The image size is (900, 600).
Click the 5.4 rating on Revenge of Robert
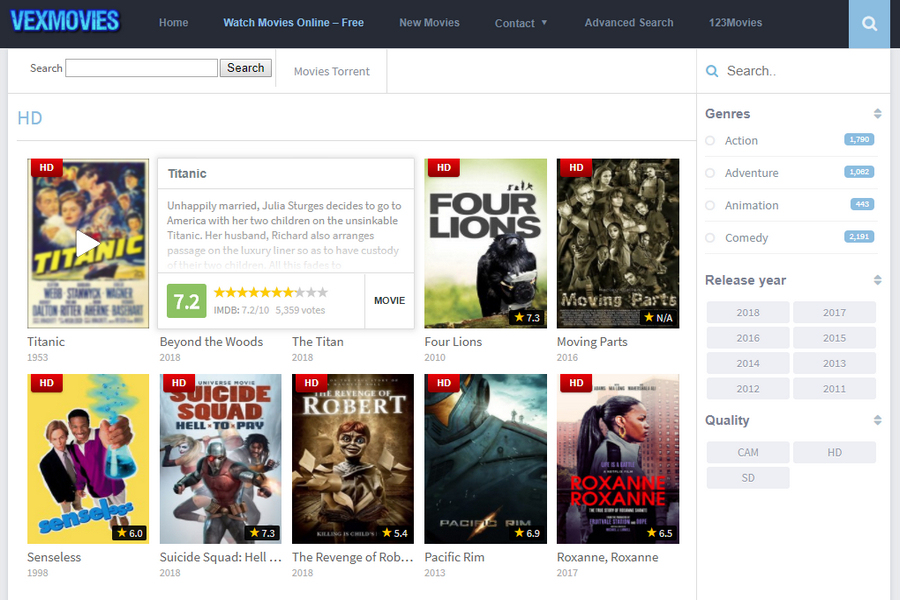point(394,533)
